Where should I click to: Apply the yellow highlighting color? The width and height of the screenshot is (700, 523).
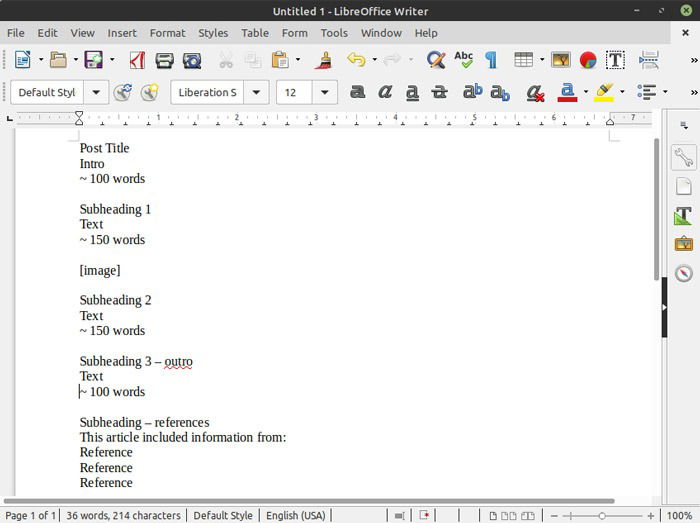tap(604, 92)
